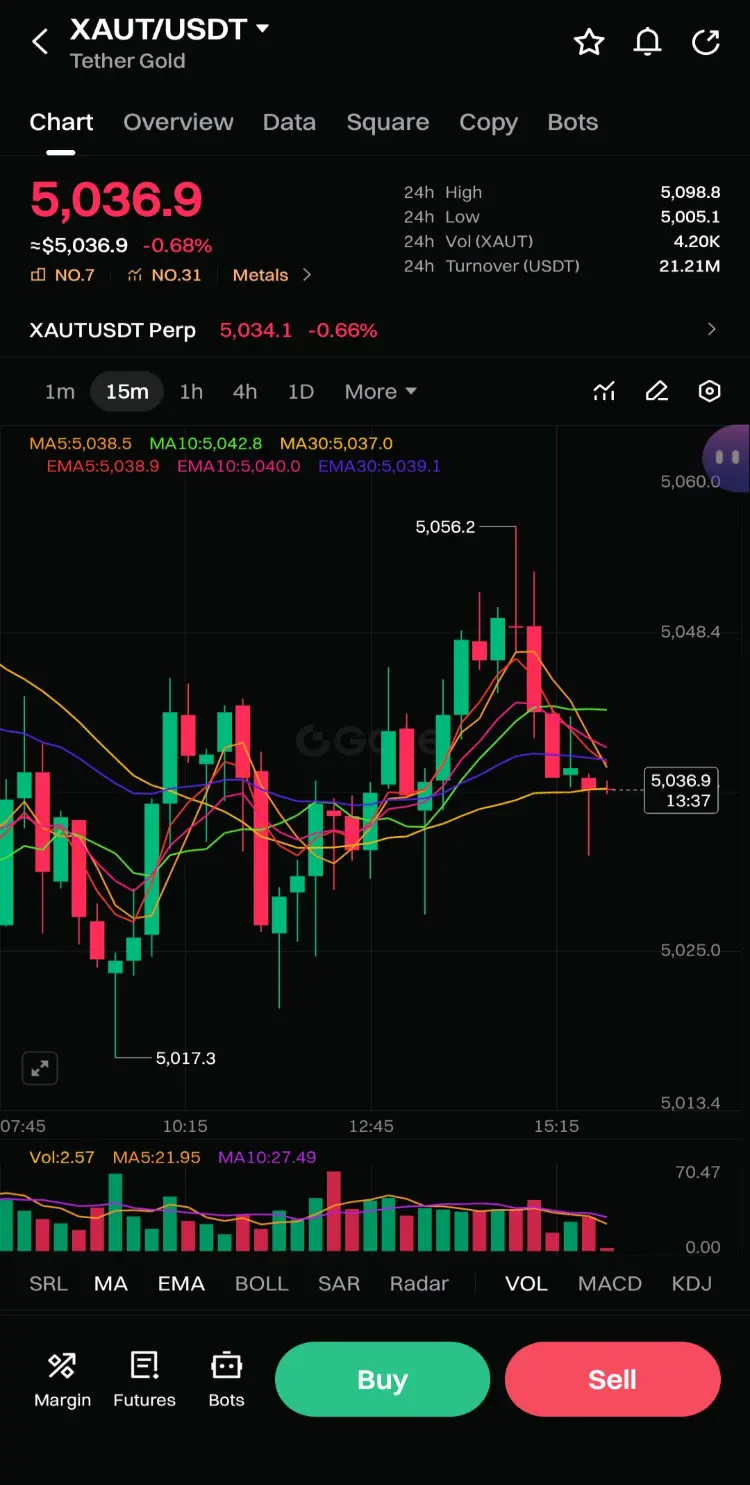Switch to the Square tab
The image size is (750, 1485).
point(388,122)
